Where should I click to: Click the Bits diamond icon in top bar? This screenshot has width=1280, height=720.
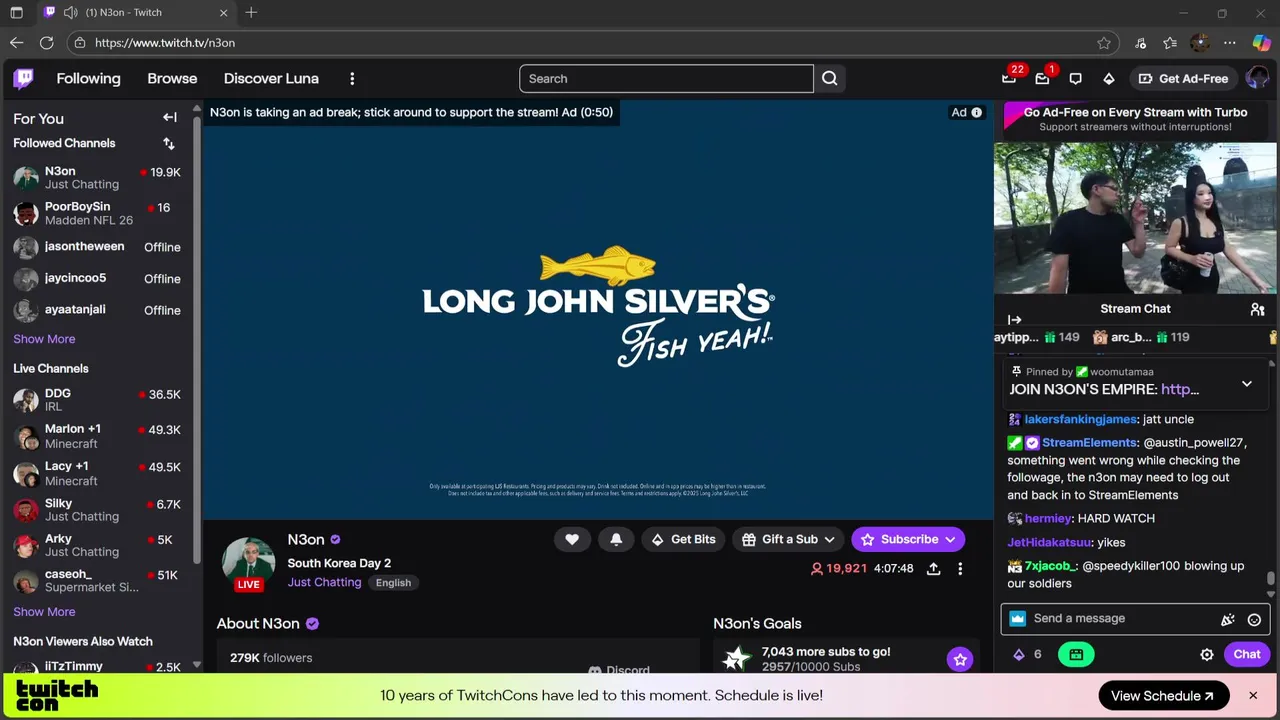[1109, 79]
